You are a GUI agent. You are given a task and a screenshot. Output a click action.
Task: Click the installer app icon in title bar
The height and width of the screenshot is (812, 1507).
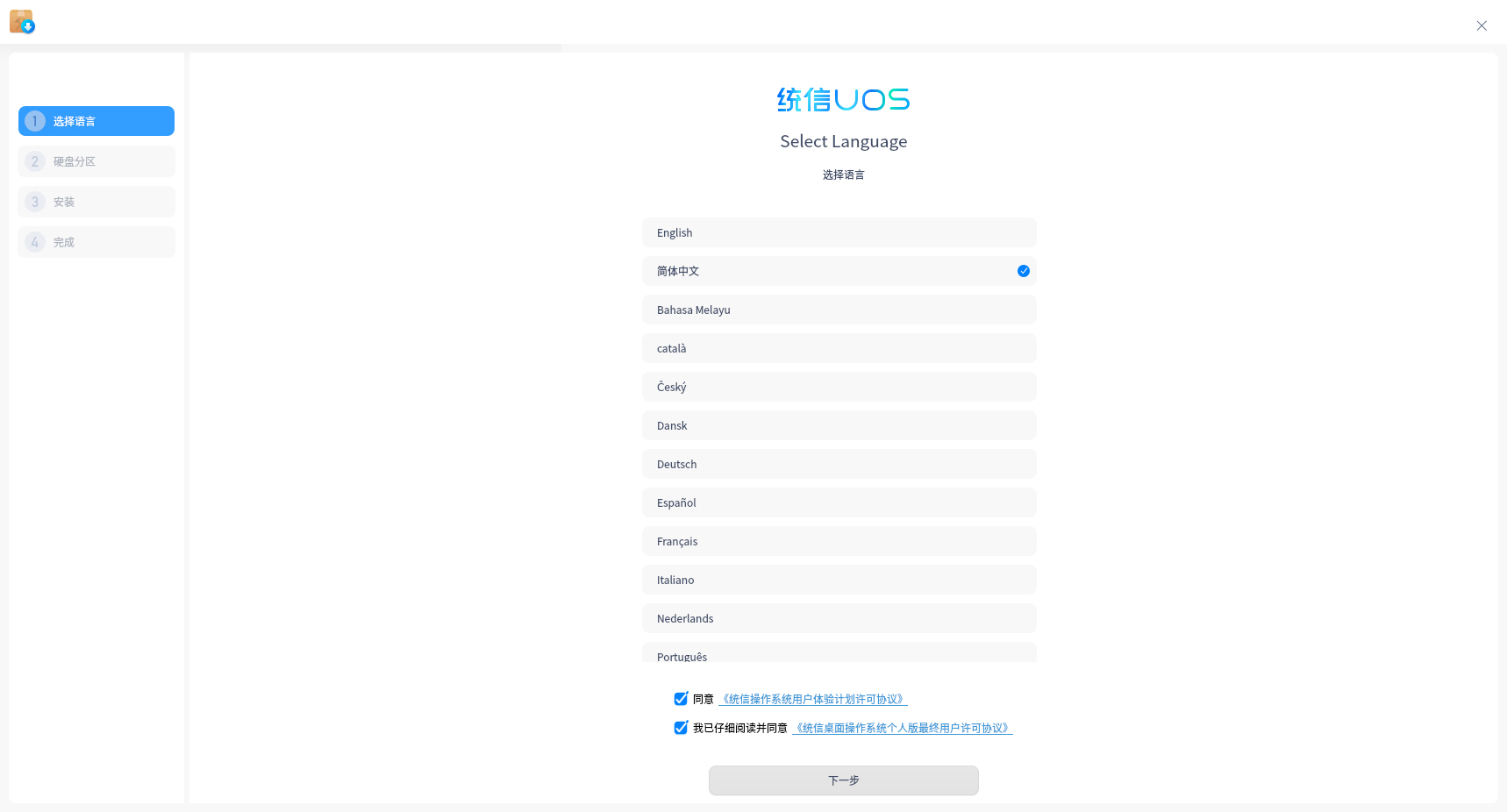click(22, 22)
